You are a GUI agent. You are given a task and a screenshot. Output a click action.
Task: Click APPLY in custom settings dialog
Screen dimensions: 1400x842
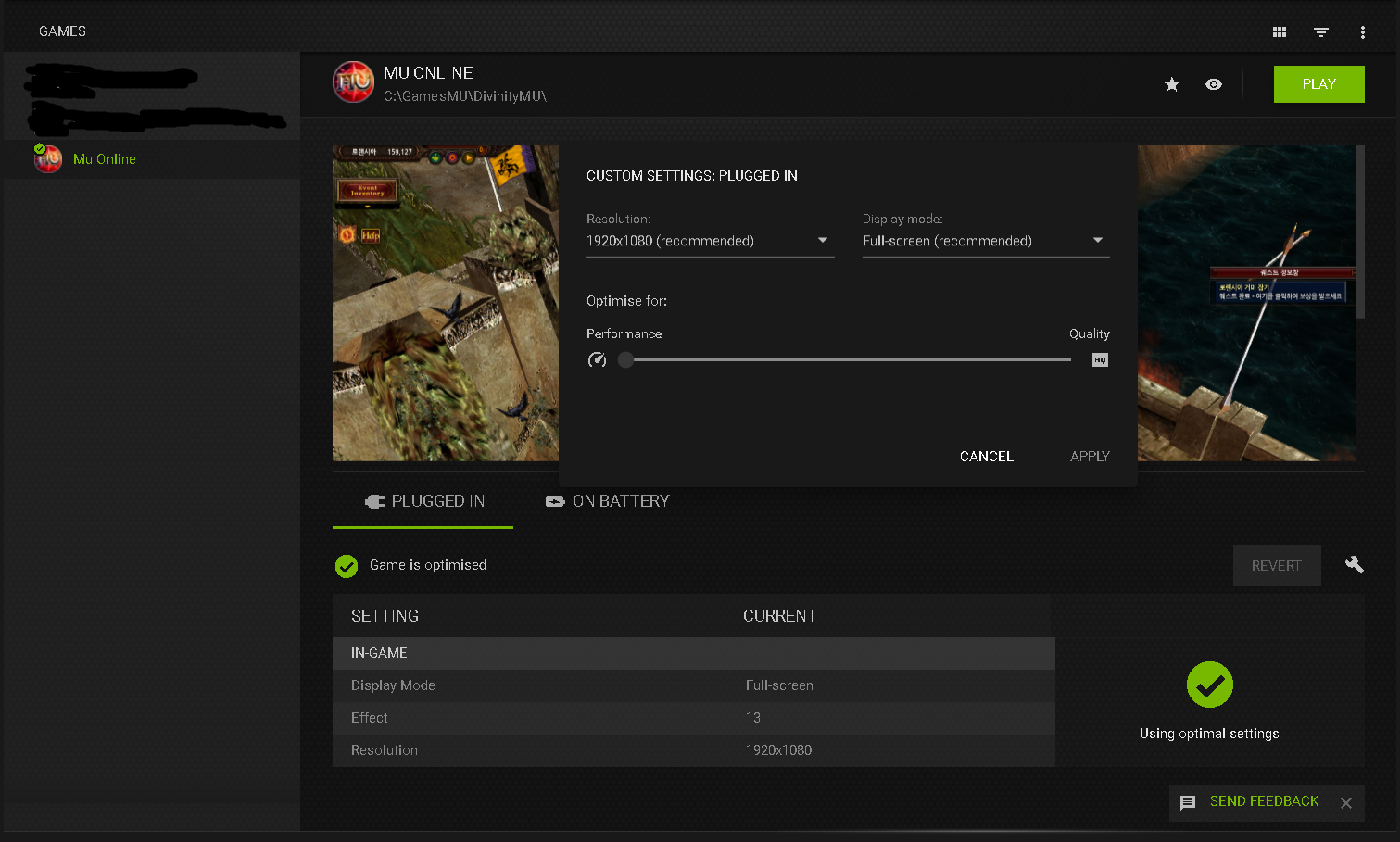coord(1090,457)
